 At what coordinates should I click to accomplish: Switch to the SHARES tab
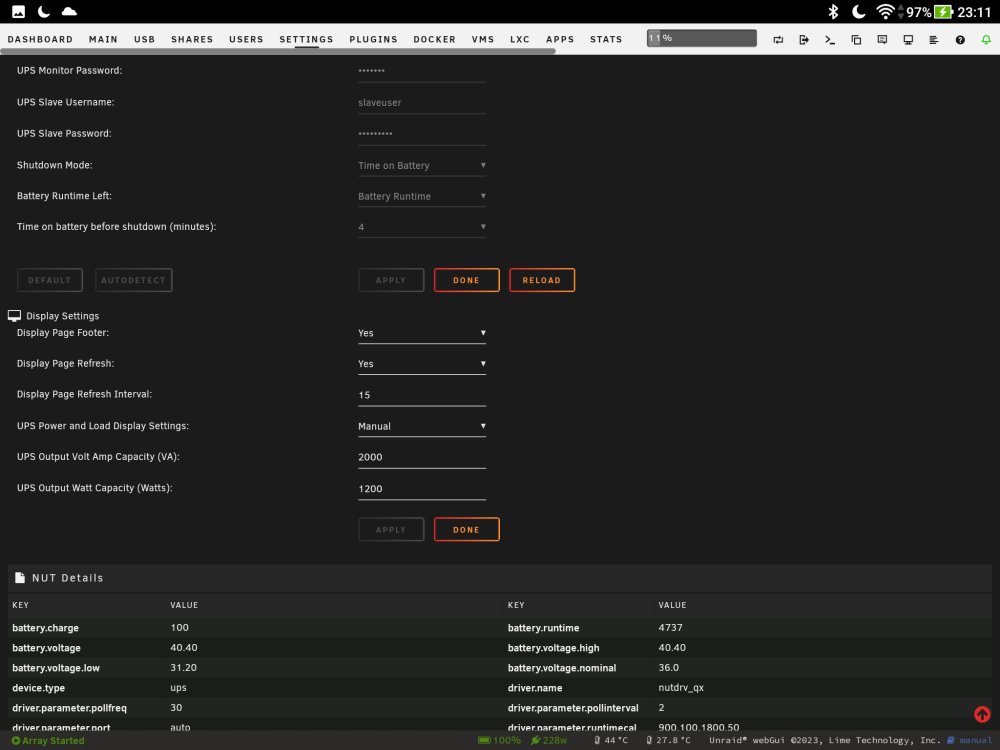192,40
